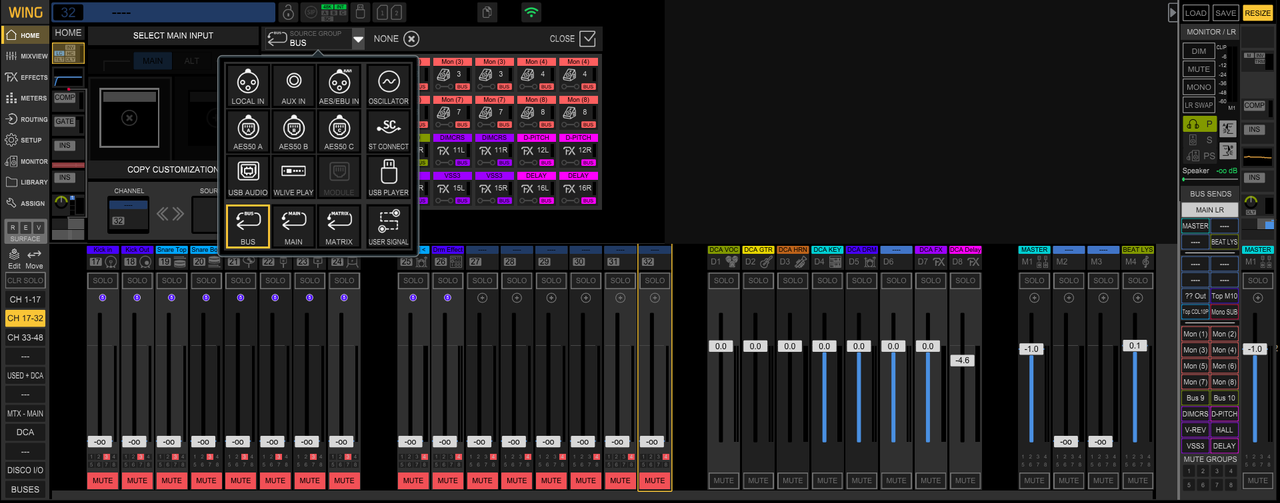This screenshot has width=1280, height=503.
Task: Switch to BUSES layer
Action: (x=24, y=489)
